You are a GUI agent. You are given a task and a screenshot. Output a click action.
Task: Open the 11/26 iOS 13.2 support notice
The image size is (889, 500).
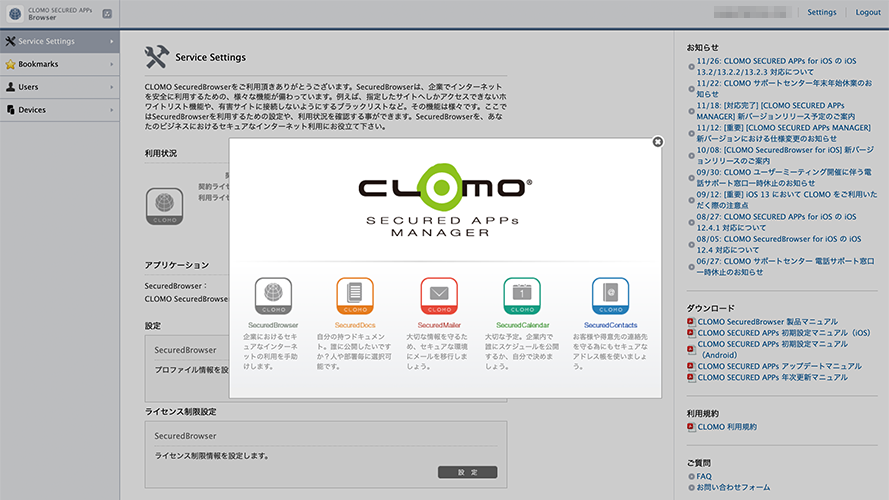point(777,66)
